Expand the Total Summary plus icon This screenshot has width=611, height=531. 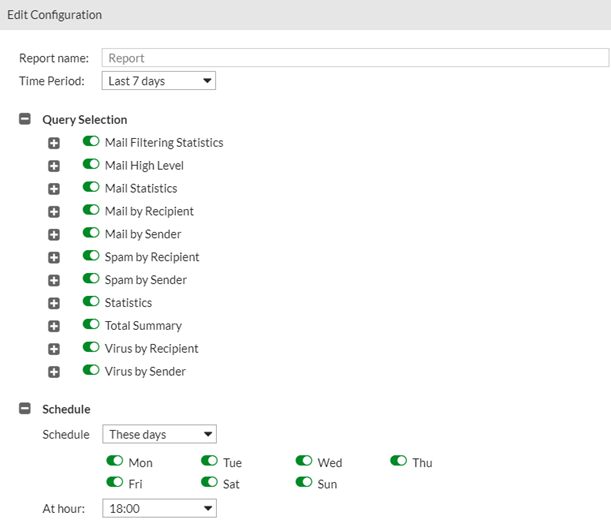54,326
